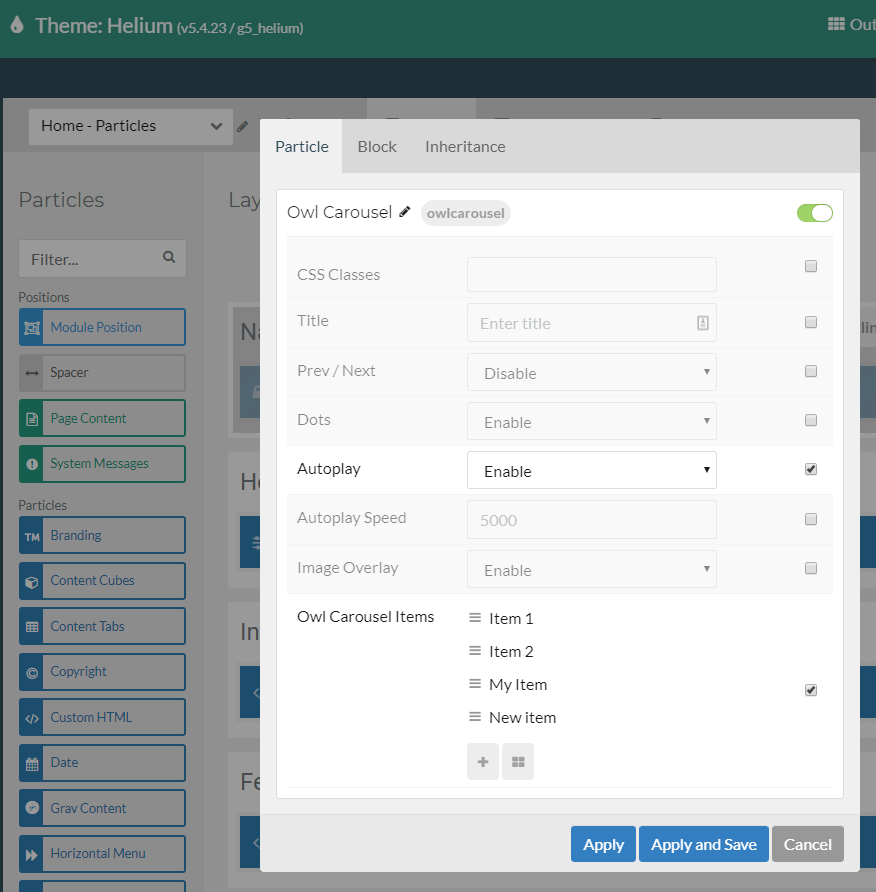Select the Item 2 carousel entry
Screen dimensions: 876x892
pos(511,651)
